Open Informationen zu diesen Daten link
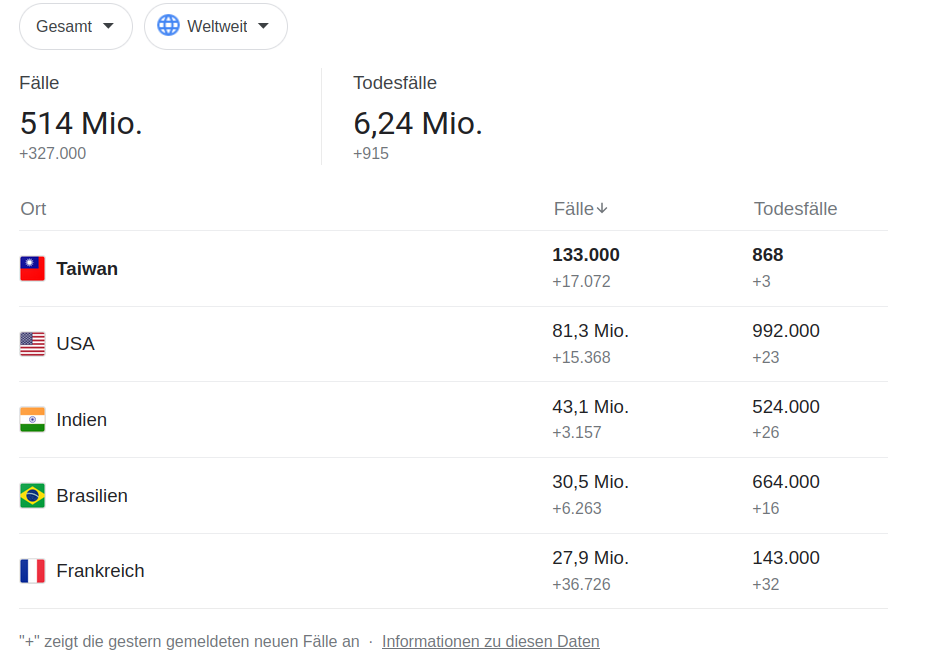Screen dimensions: 932x659 (490, 642)
